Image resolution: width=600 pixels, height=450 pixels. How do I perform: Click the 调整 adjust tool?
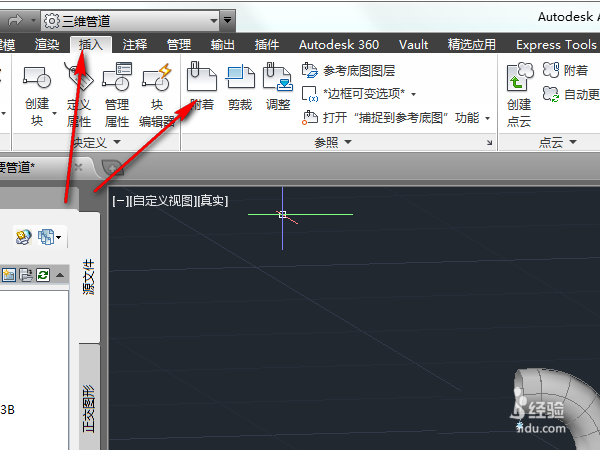[278, 87]
